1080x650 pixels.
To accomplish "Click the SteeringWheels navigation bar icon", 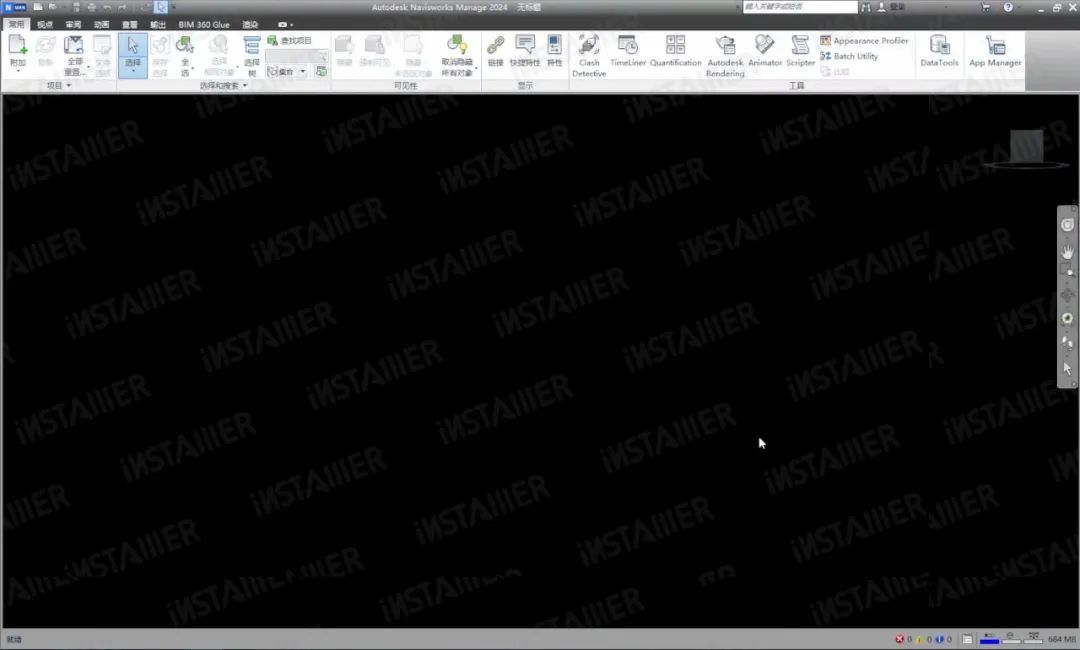I will 1067,225.
